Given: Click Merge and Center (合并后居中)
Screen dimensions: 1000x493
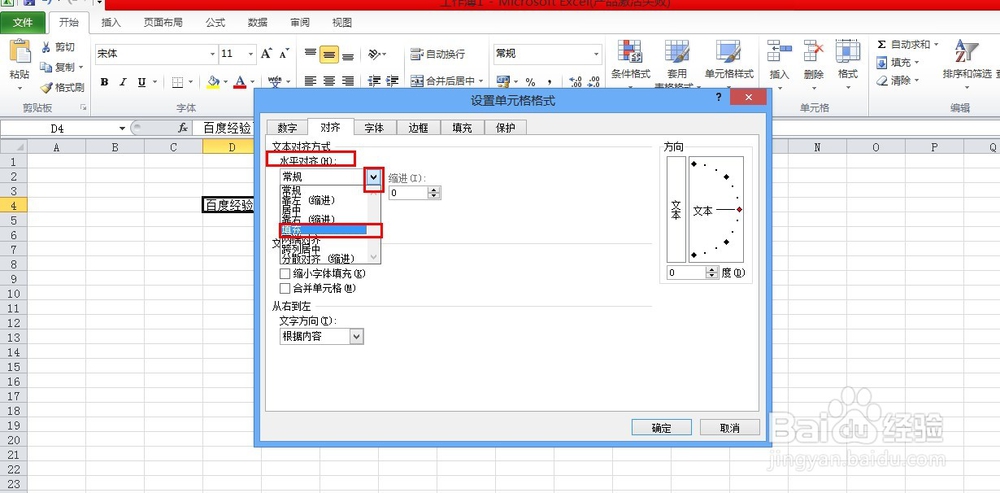Looking at the screenshot, I should point(443,81).
